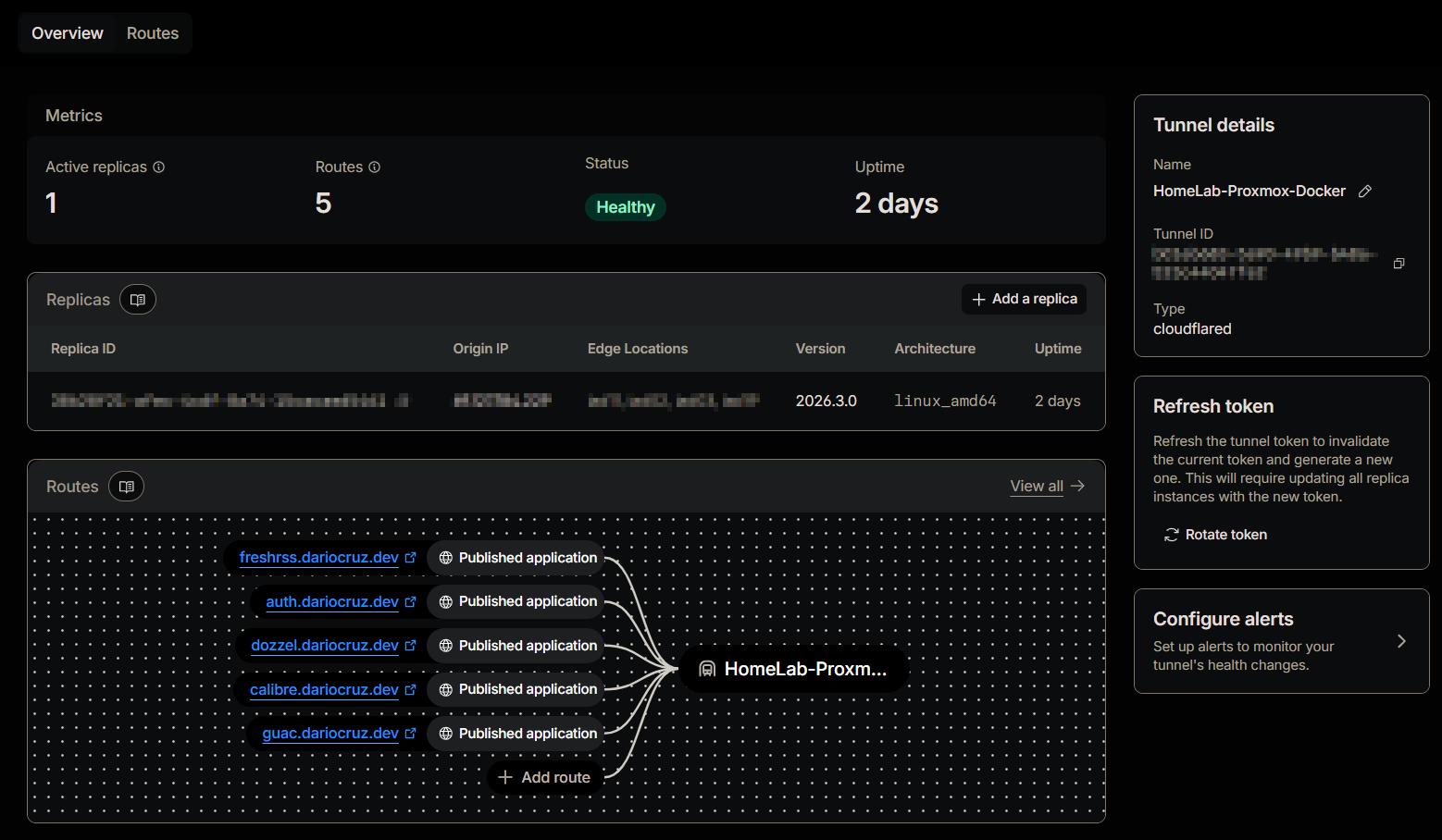Click external link icon beside guac.dariocruz.dev
Screen dimensions: 1442x840
(411, 734)
